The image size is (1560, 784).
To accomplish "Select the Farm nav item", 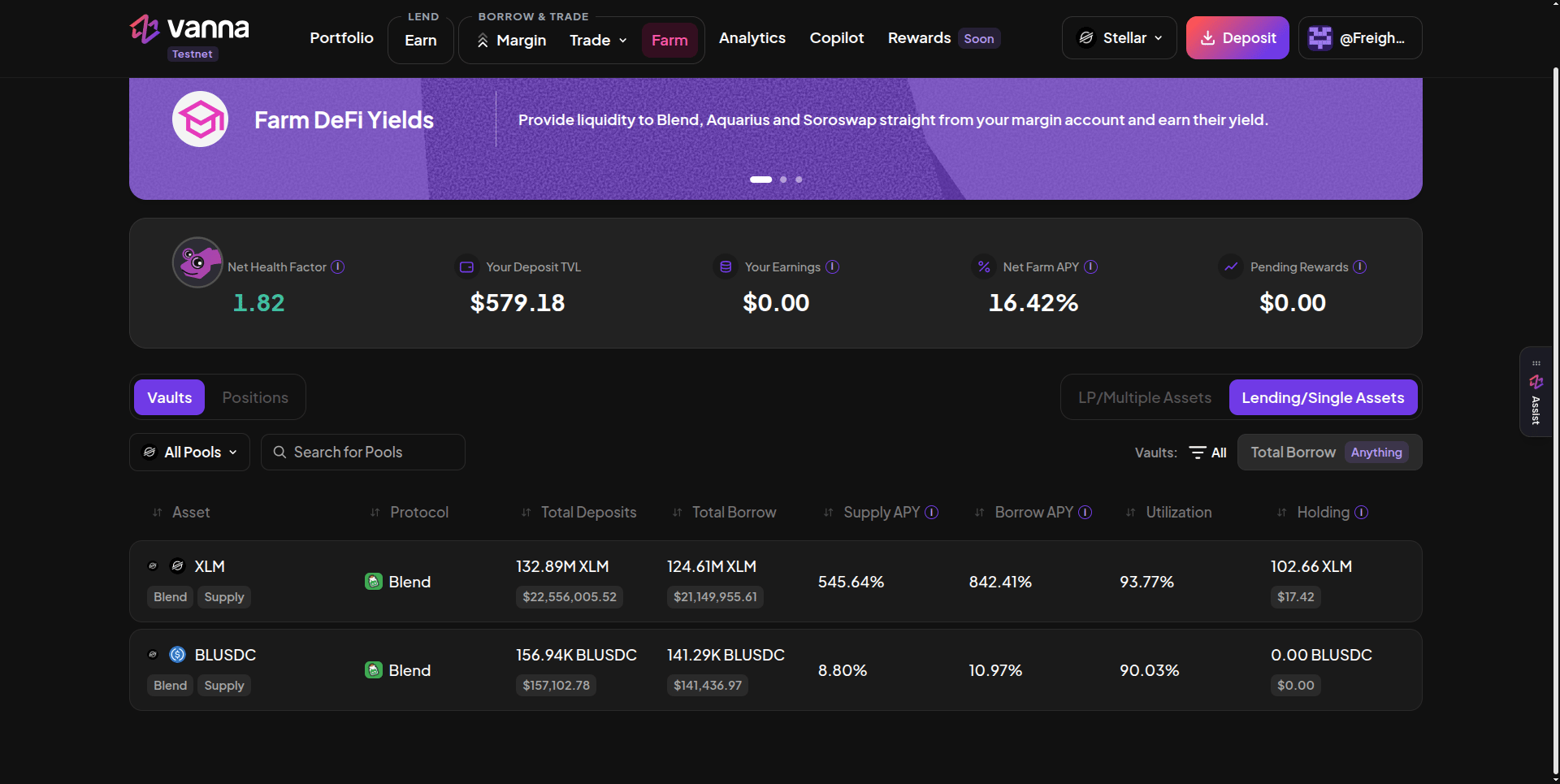I will tap(669, 41).
